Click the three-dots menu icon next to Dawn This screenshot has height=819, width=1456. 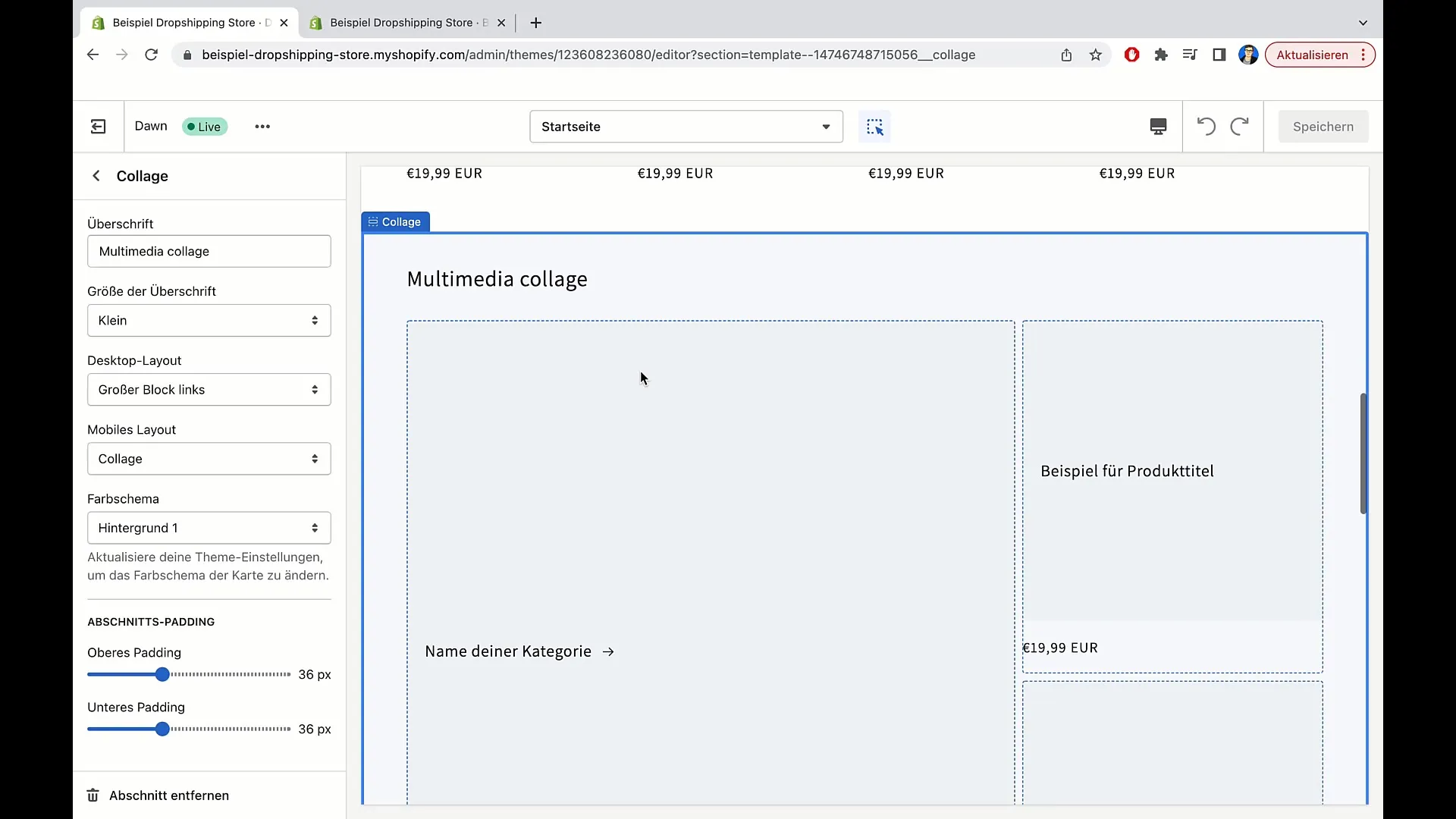pos(262,126)
